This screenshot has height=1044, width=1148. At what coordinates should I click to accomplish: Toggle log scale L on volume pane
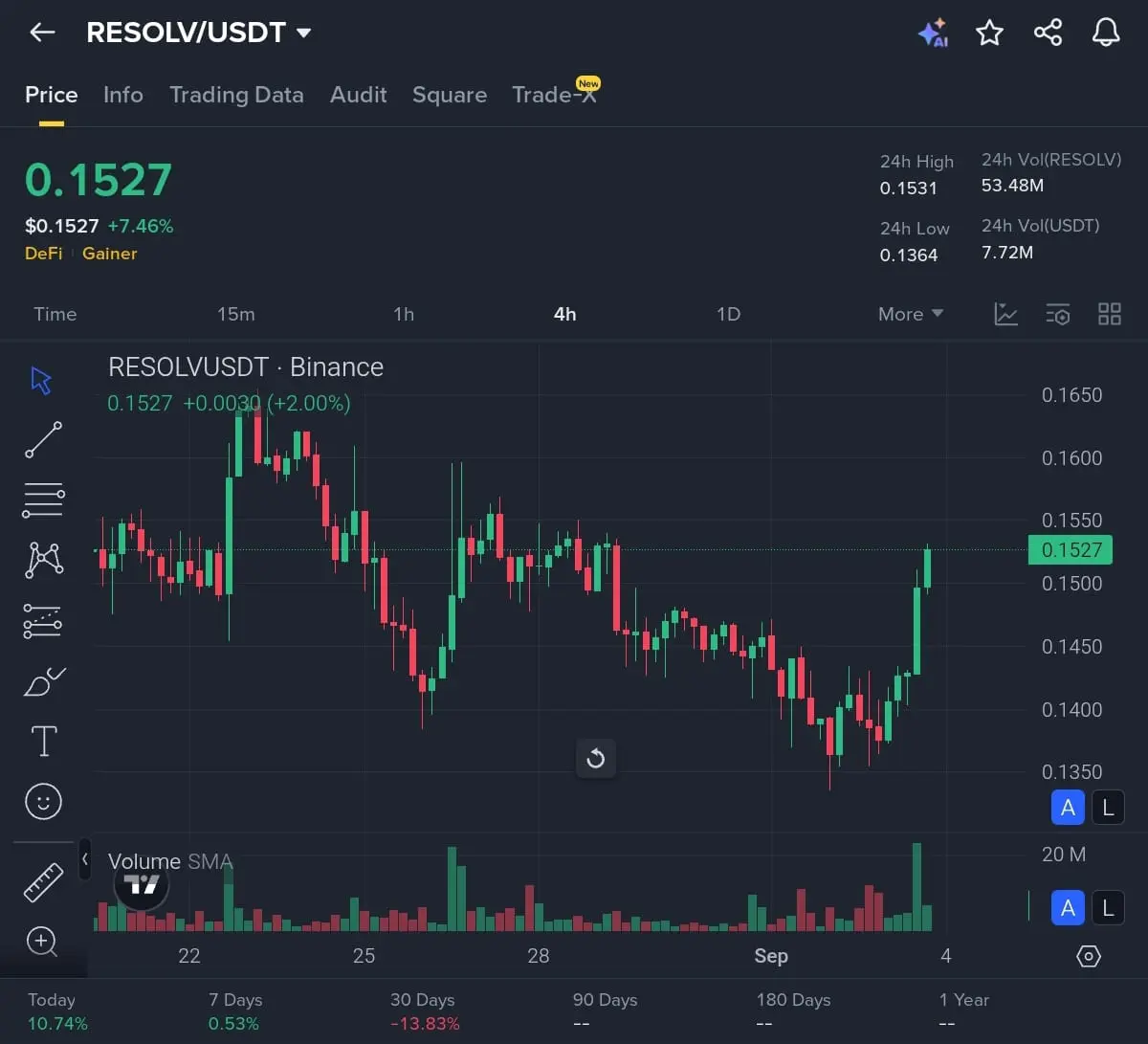1108,907
